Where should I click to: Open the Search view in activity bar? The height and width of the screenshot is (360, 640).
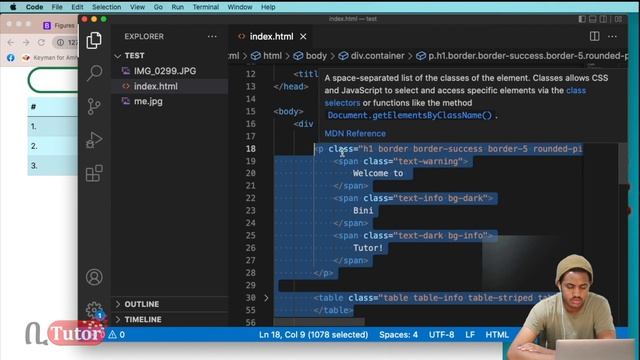pos(94,73)
